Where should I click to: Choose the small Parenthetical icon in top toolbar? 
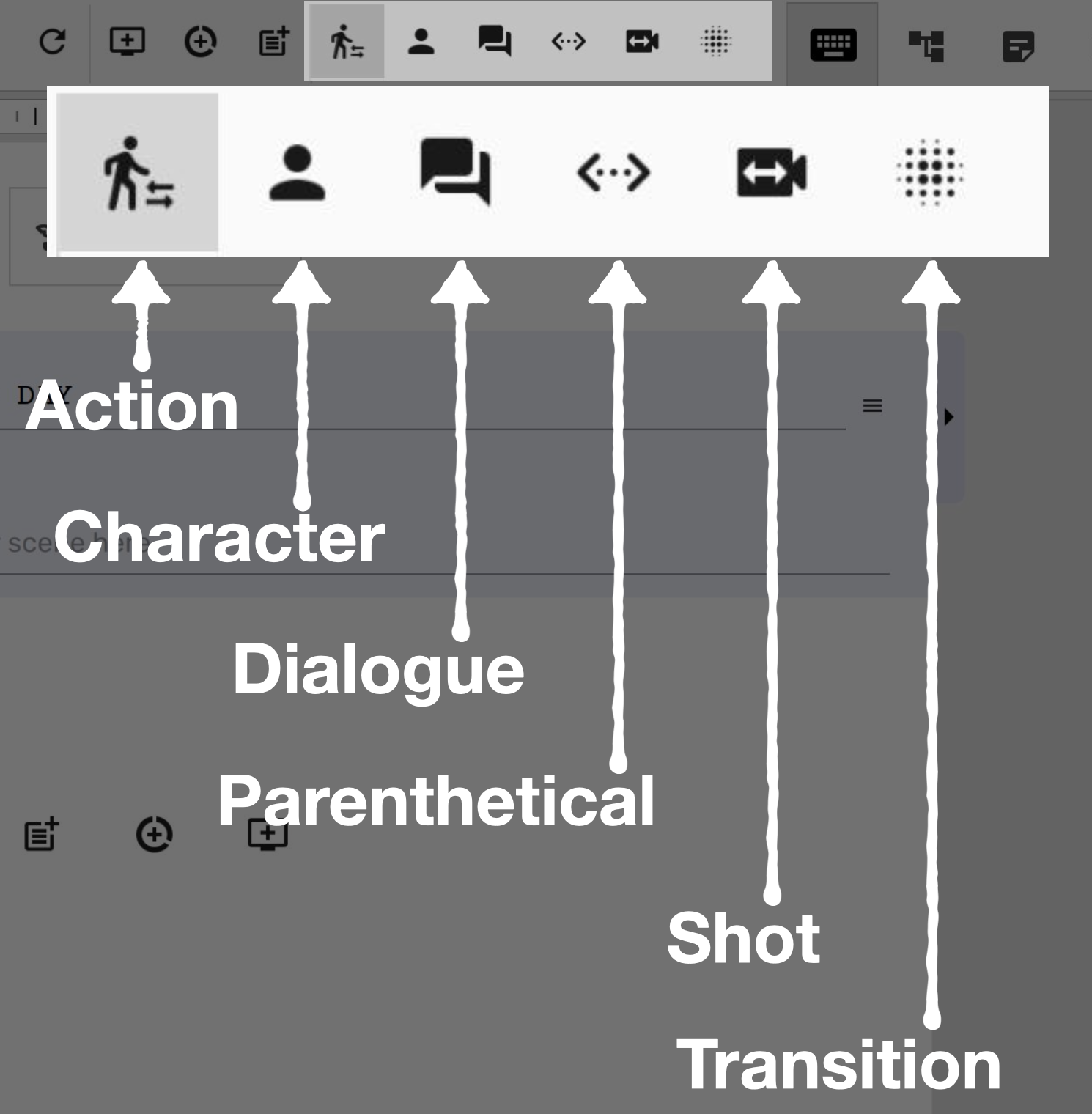pyautogui.click(x=568, y=42)
